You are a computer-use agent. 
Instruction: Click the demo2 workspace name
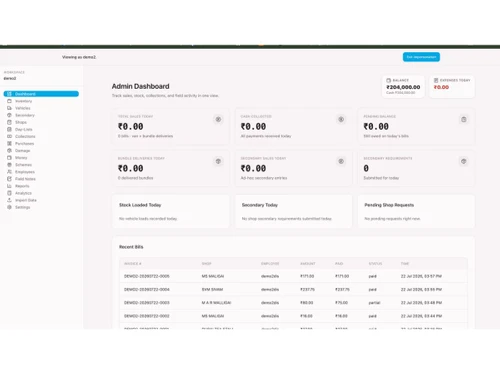tap(10, 78)
